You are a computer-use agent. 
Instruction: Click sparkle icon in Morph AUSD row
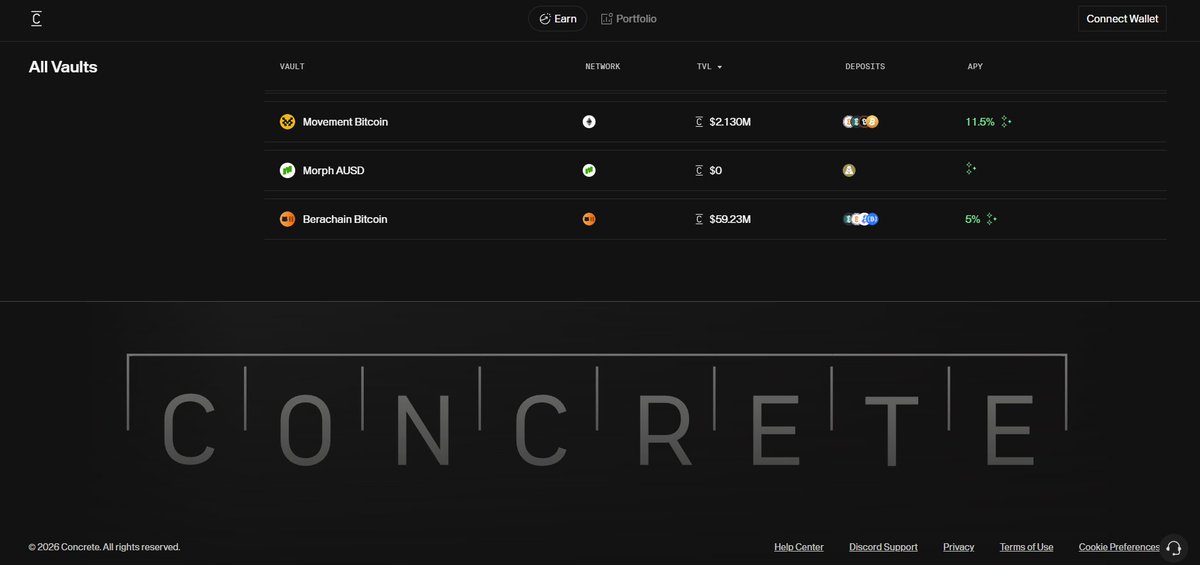coord(970,169)
